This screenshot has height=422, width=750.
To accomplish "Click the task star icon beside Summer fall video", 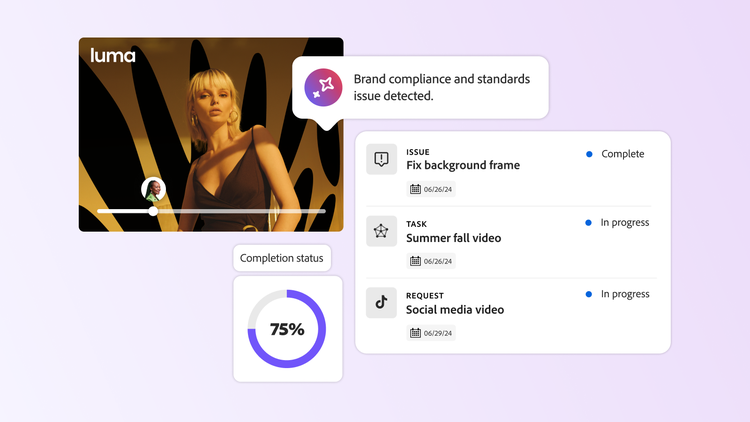I will click(x=381, y=231).
